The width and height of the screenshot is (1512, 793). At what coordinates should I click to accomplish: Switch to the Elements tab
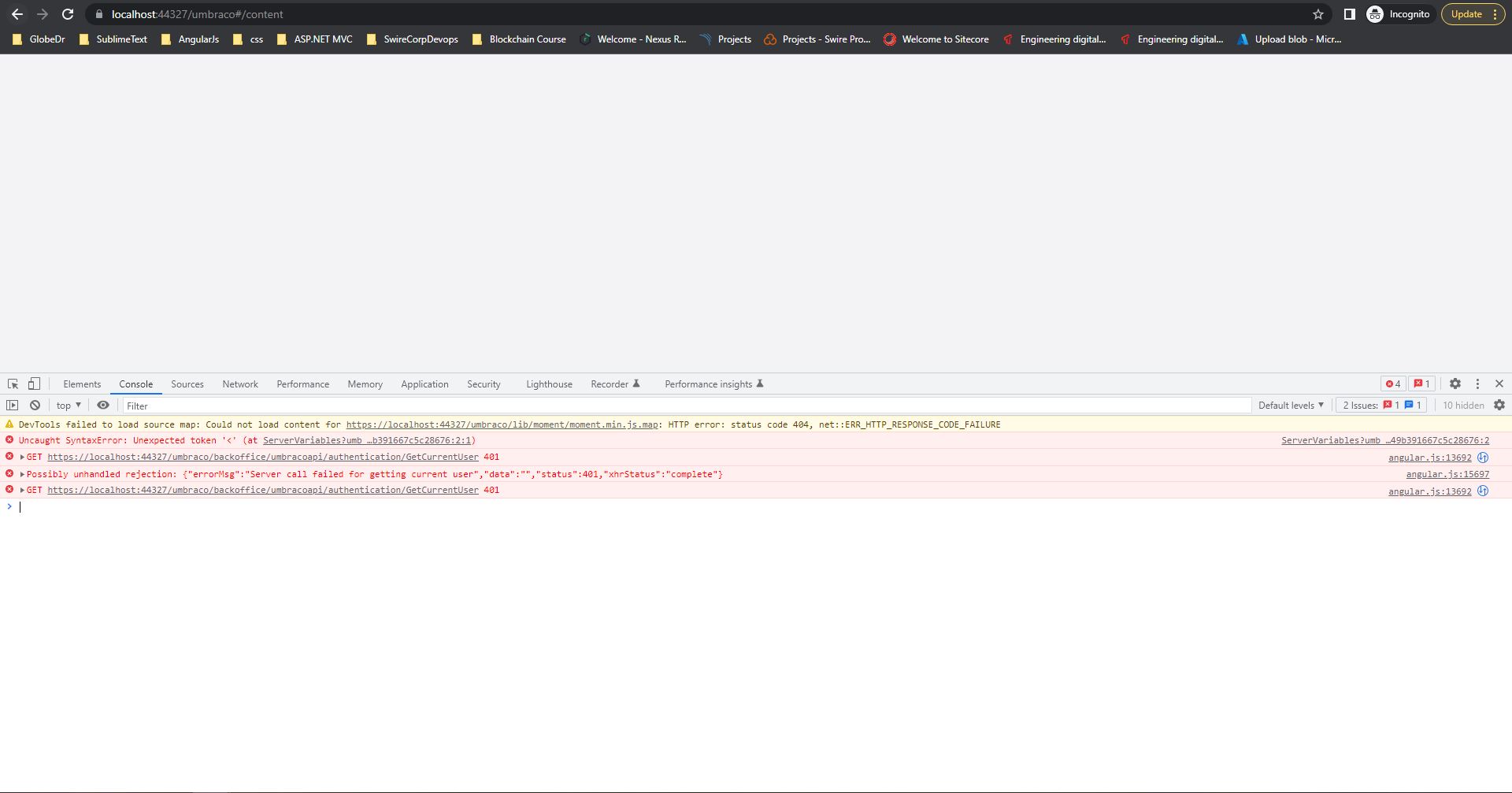[82, 384]
